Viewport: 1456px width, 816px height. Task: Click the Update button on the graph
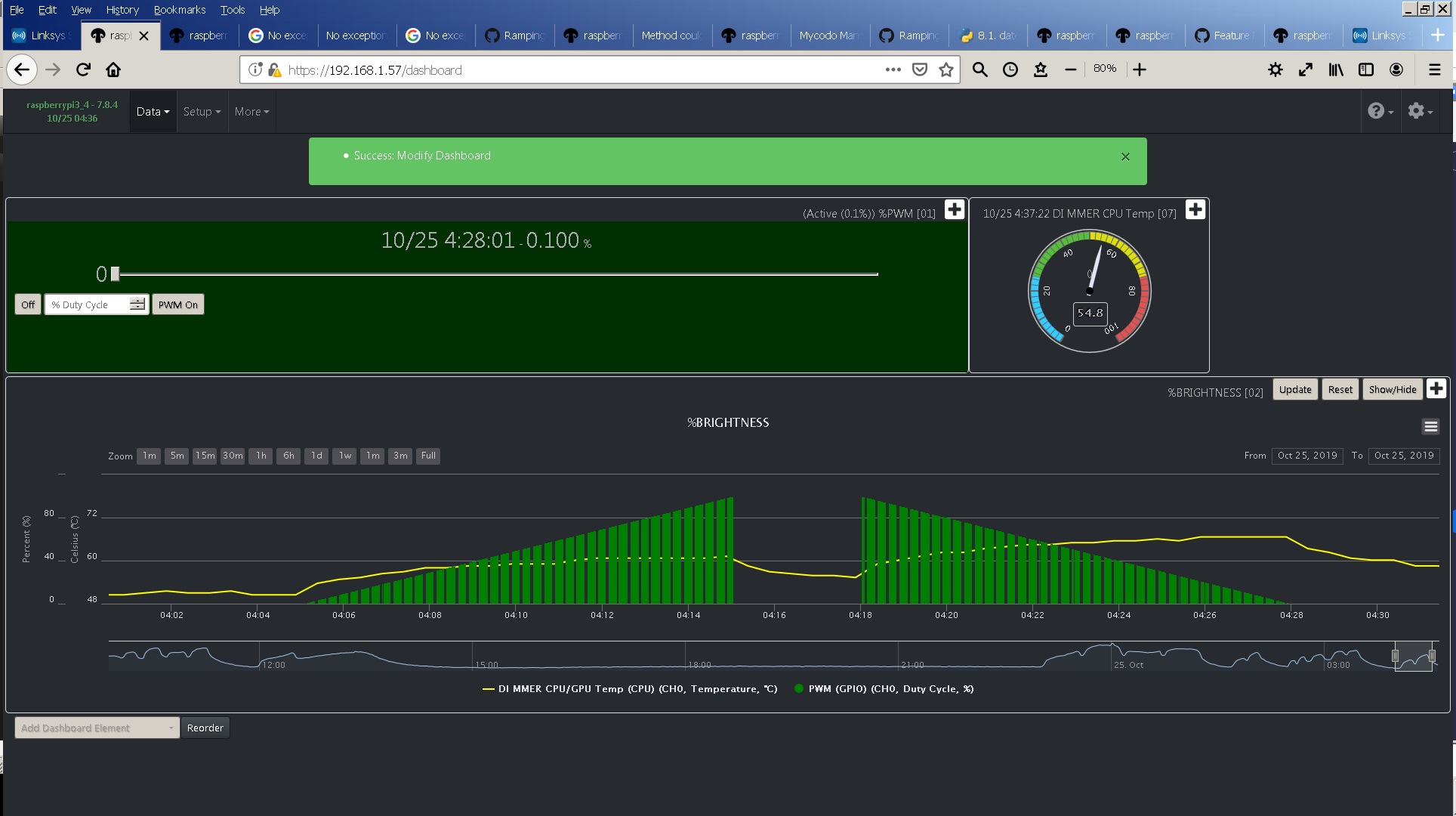pyautogui.click(x=1294, y=389)
